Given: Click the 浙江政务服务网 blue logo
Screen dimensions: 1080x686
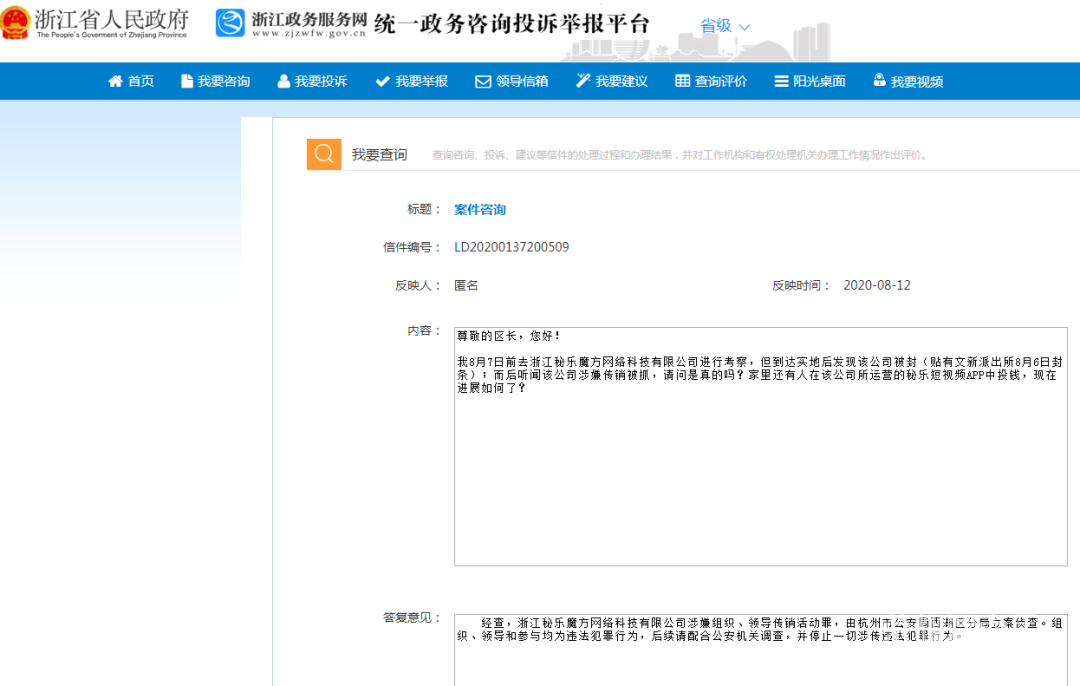Looking at the screenshot, I should coord(230,24).
